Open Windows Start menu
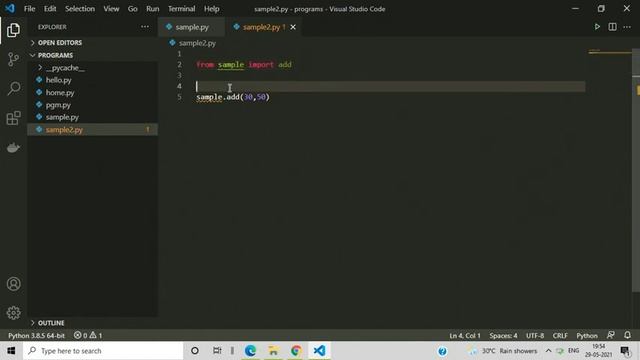 11,351
